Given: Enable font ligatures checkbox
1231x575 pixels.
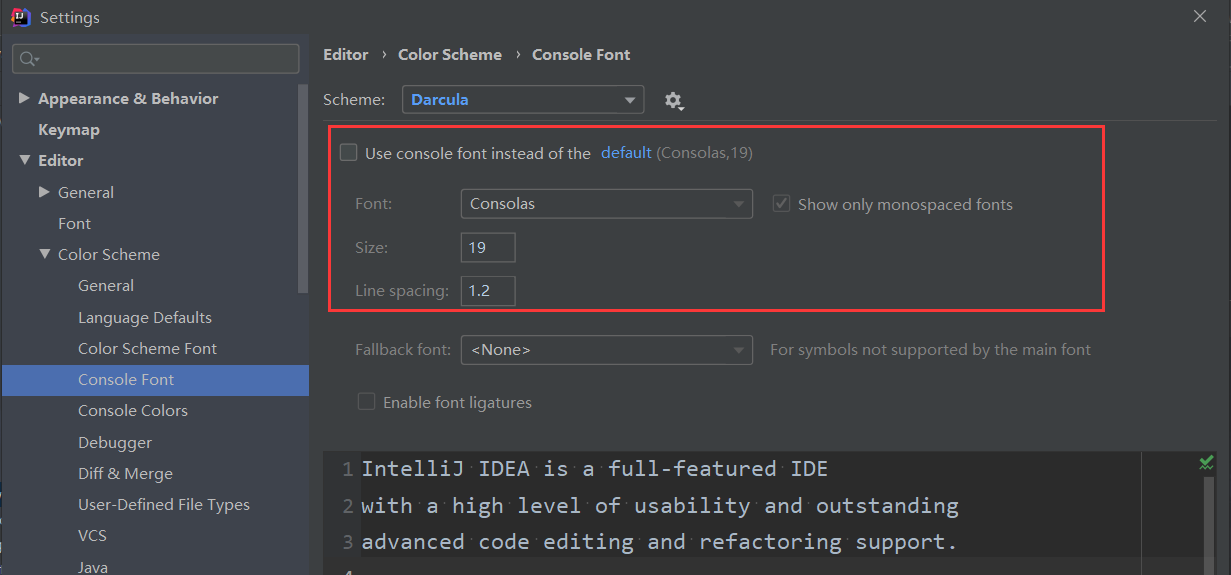Looking at the screenshot, I should coord(367,402).
